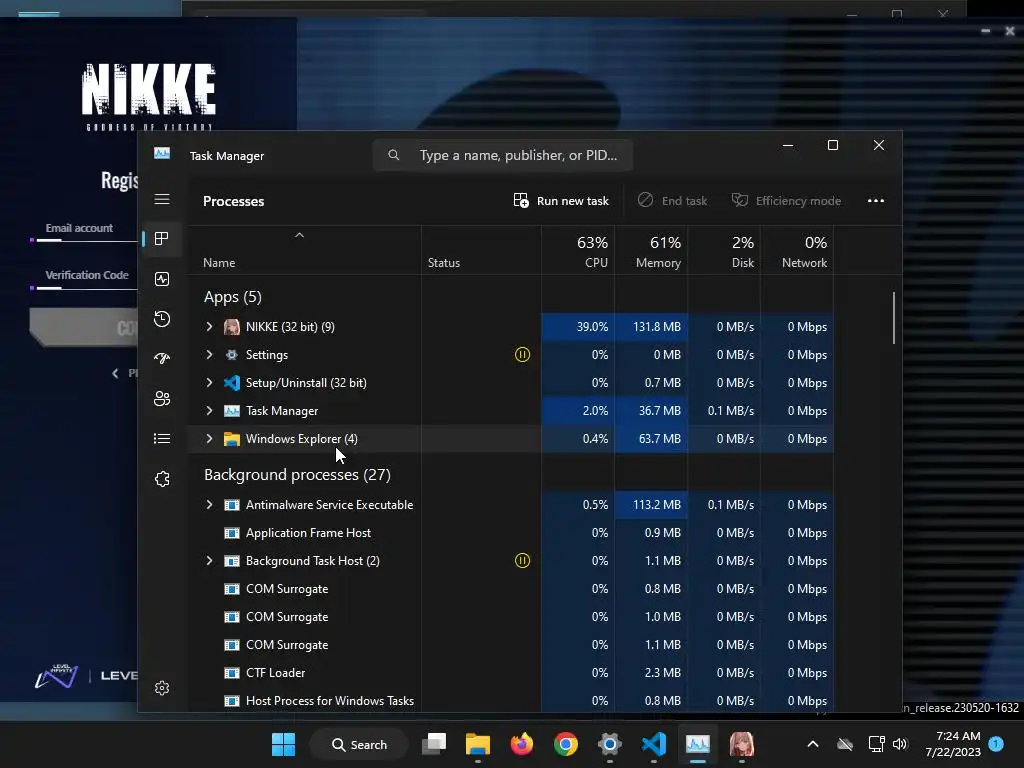Select the Processes page icon in sidebar
The image size is (1024, 768).
tap(162, 239)
